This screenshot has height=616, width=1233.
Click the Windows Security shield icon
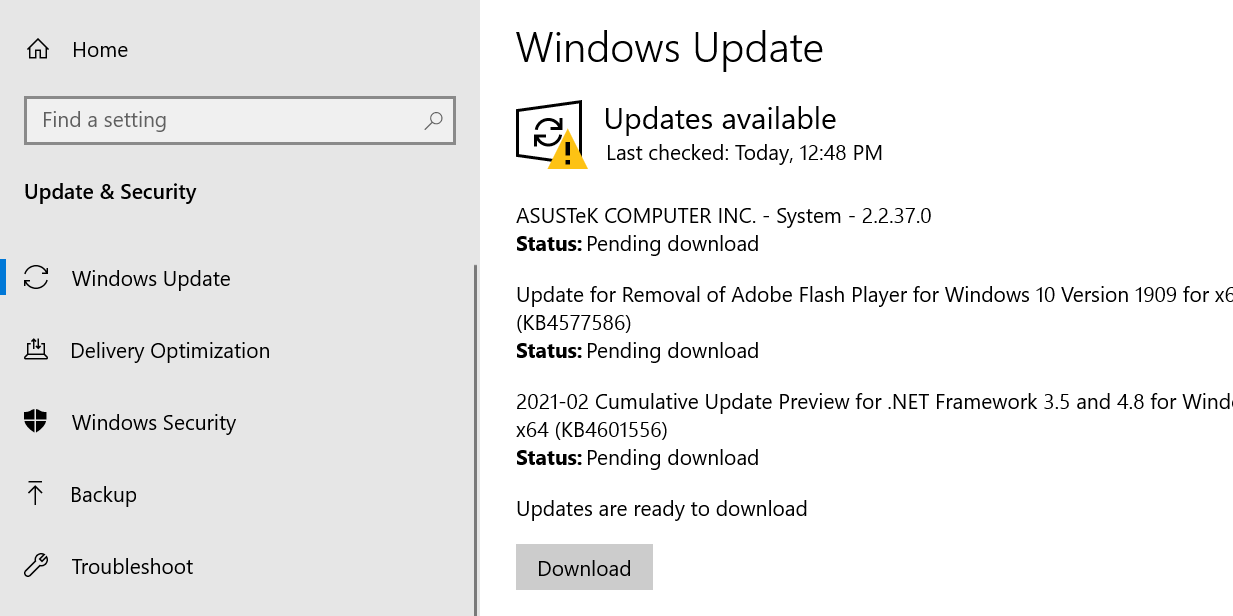[x=36, y=422]
